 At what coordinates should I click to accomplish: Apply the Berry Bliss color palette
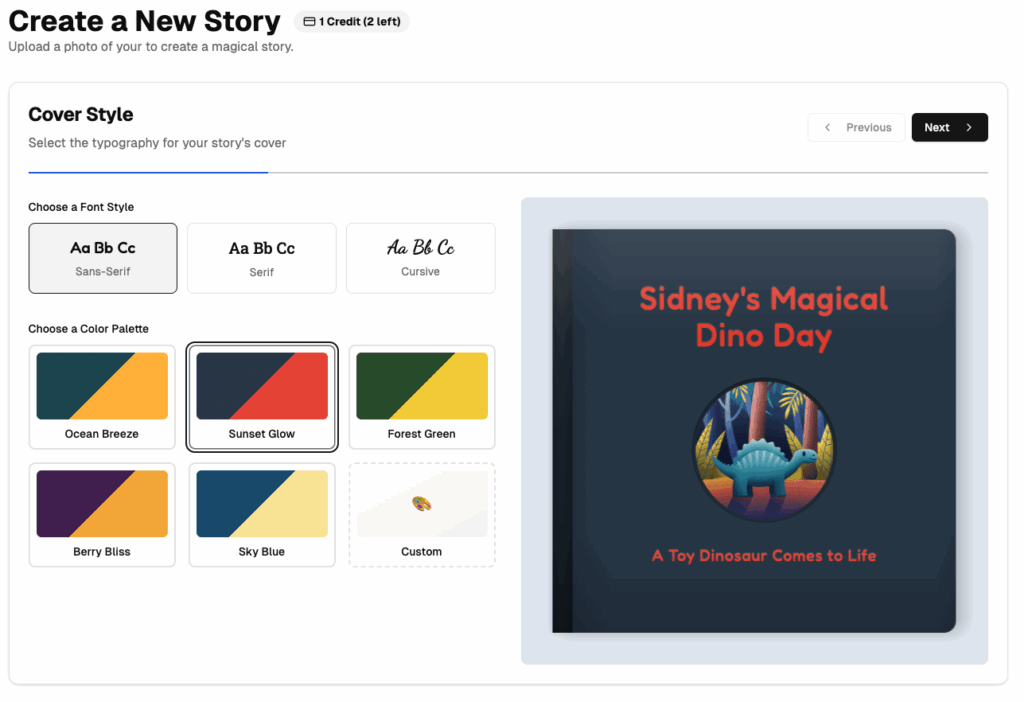102,514
